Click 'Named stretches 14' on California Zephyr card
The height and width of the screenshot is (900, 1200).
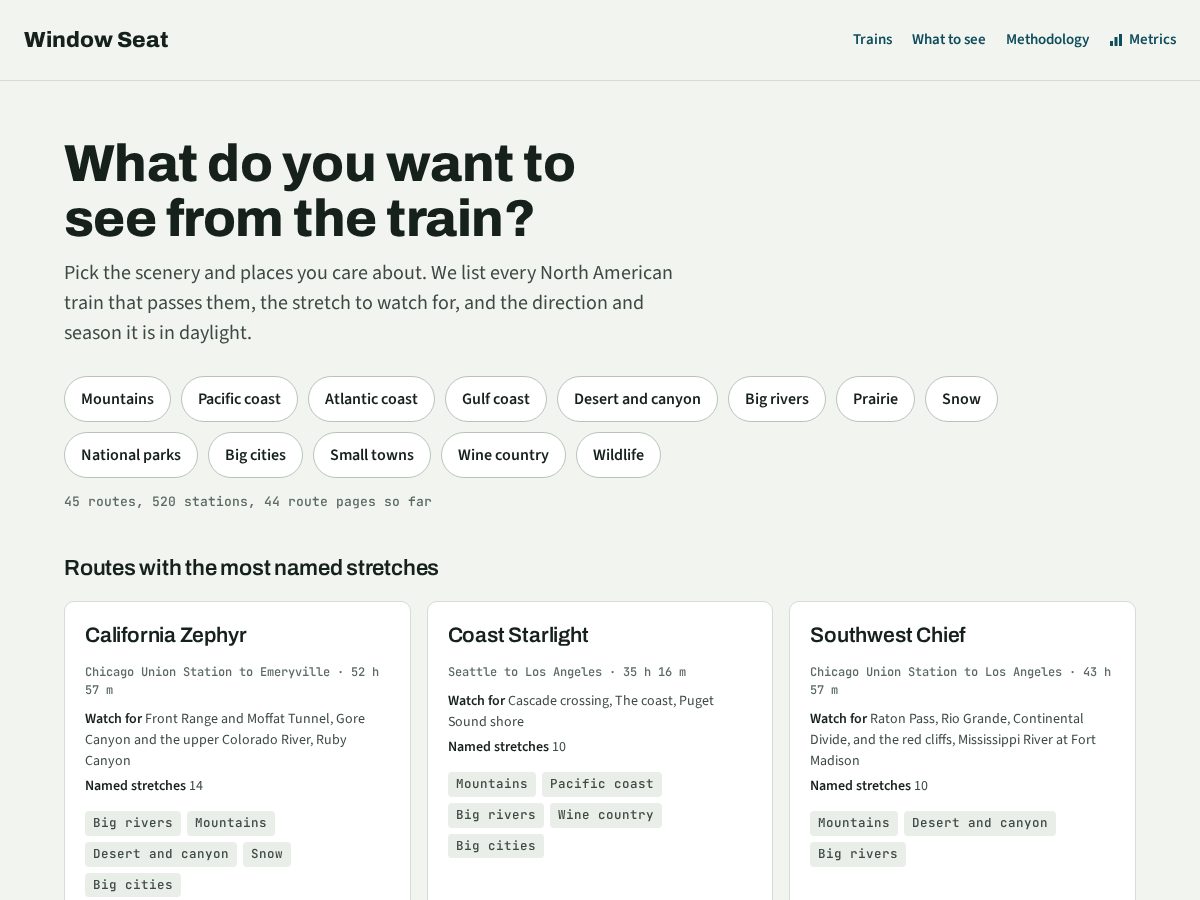coord(144,786)
